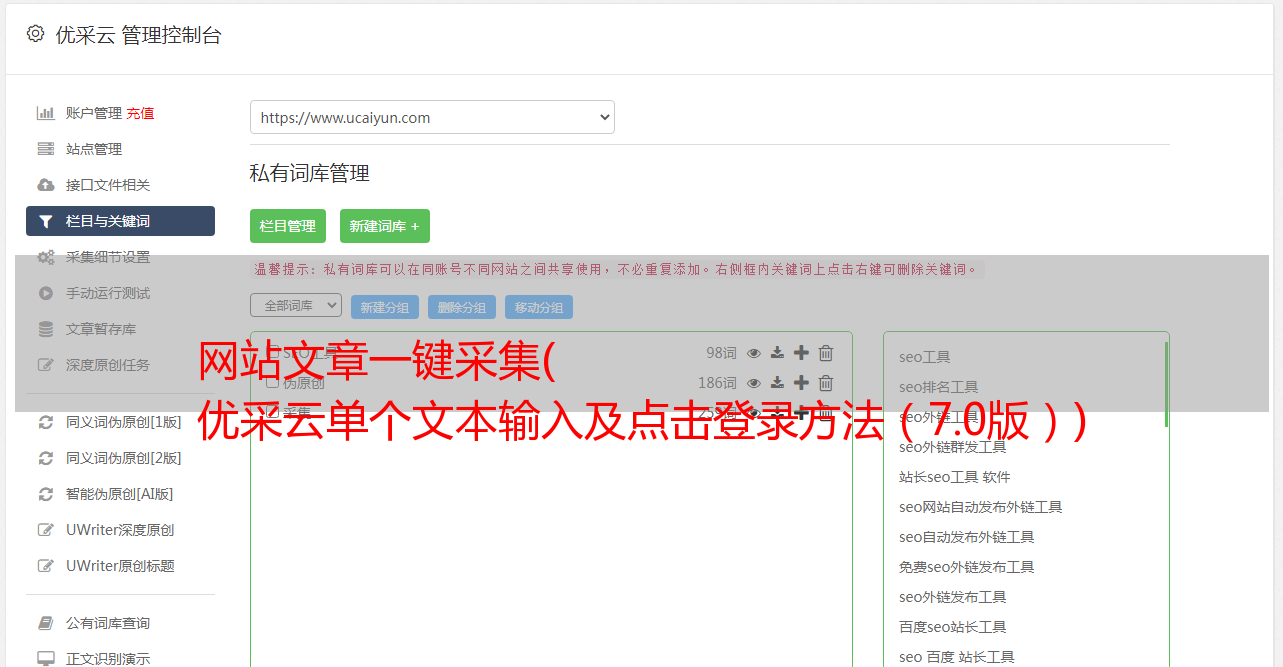Add keywords to the 186词 伪原创 library
Screen dimensions: 1283x667
801,383
